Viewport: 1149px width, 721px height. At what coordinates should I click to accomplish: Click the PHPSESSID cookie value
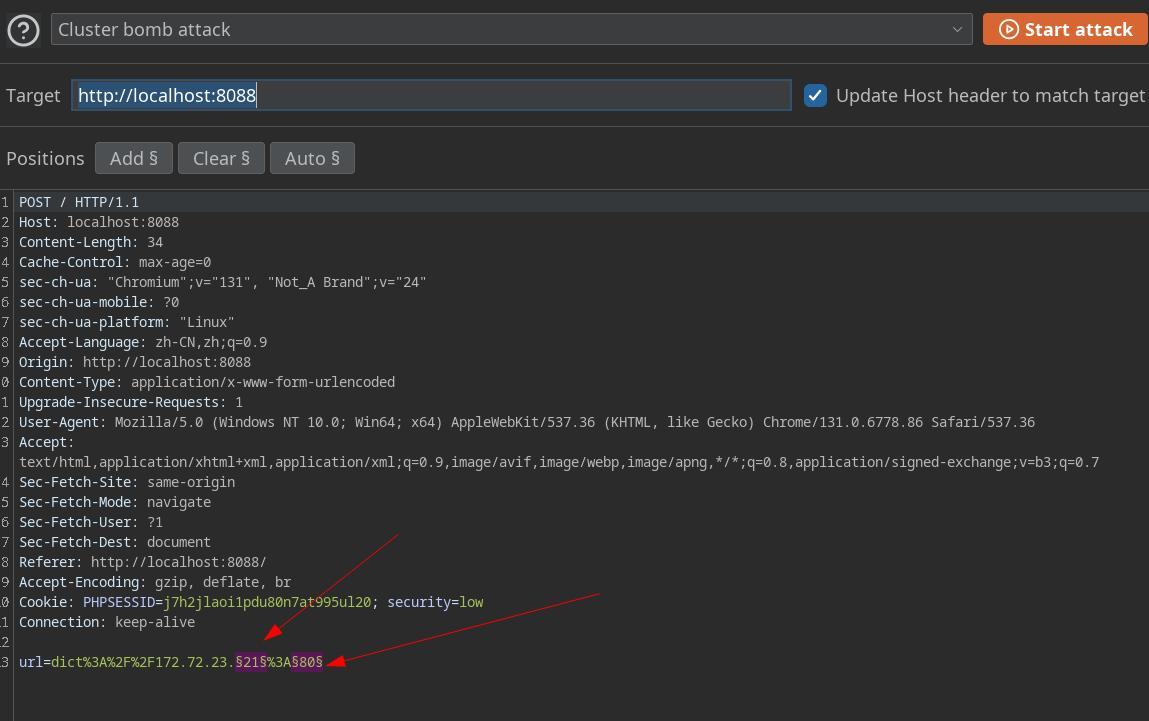[267, 602]
